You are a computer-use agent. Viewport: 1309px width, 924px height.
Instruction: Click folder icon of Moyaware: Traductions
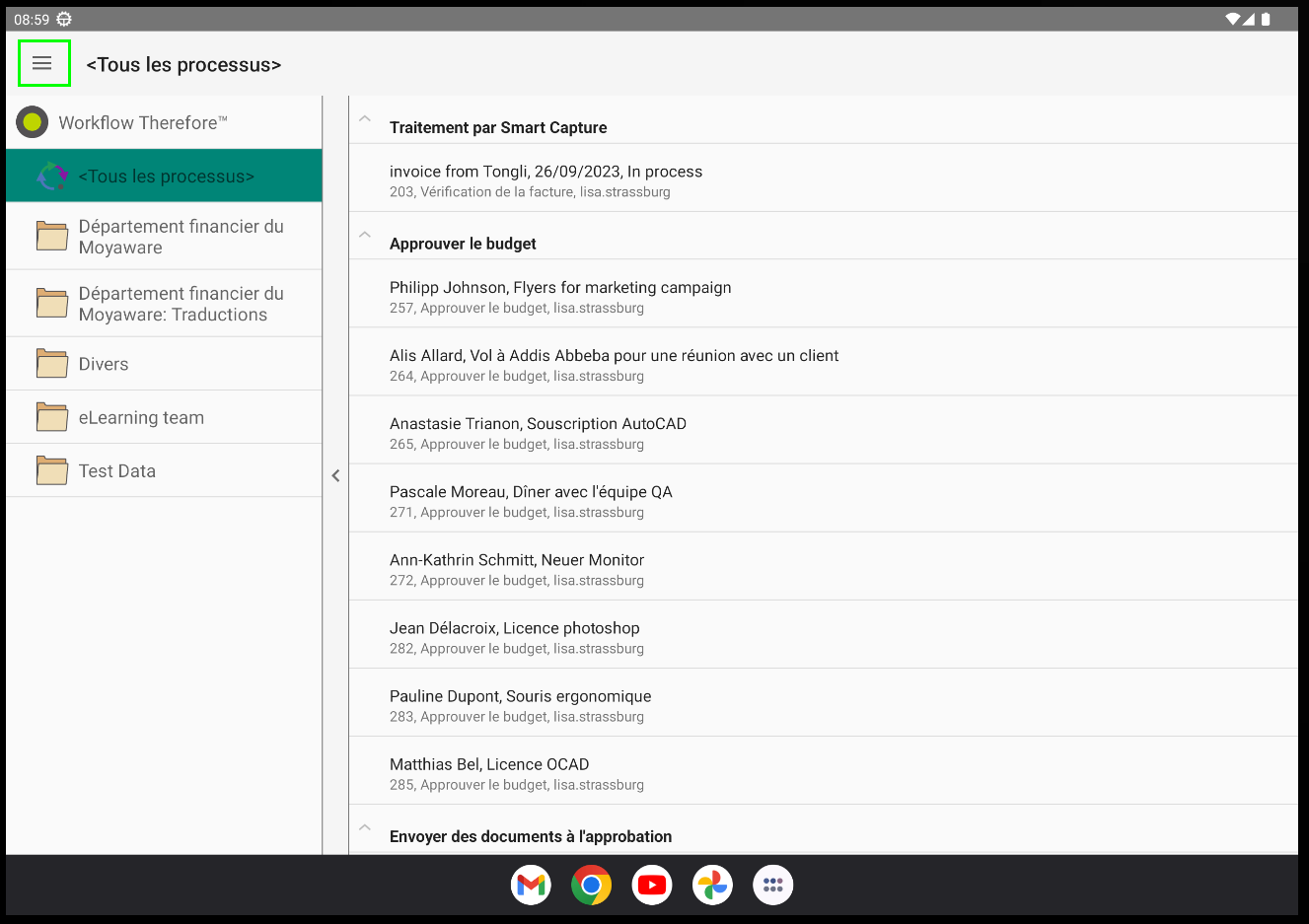coord(52,303)
